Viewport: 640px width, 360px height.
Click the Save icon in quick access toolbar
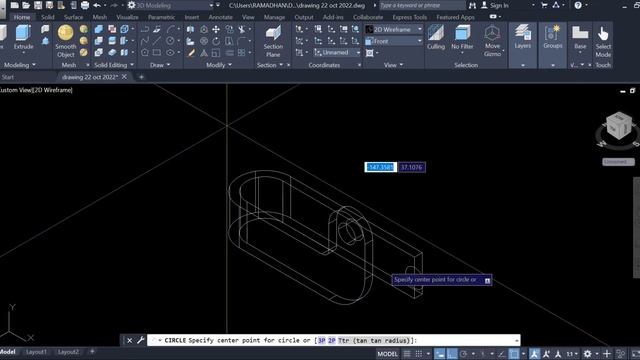point(38,5)
